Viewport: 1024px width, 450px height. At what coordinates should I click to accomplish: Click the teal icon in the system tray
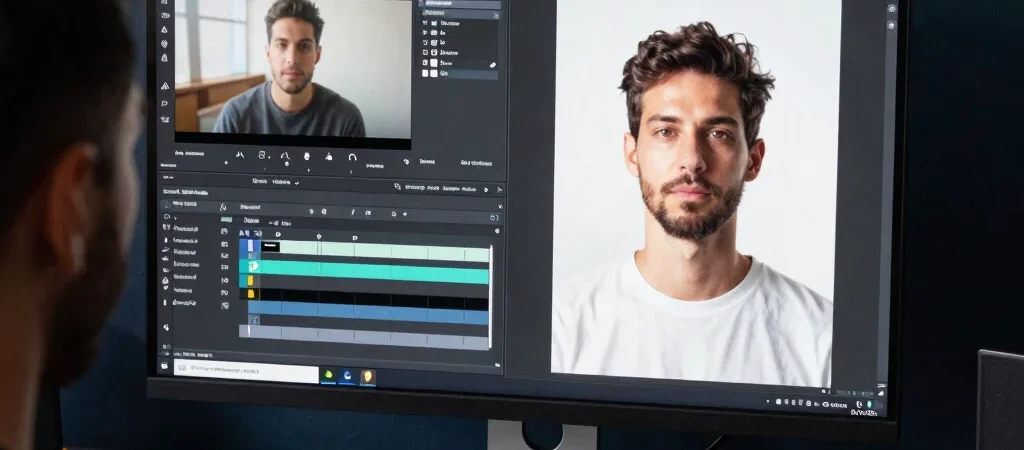[869, 404]
